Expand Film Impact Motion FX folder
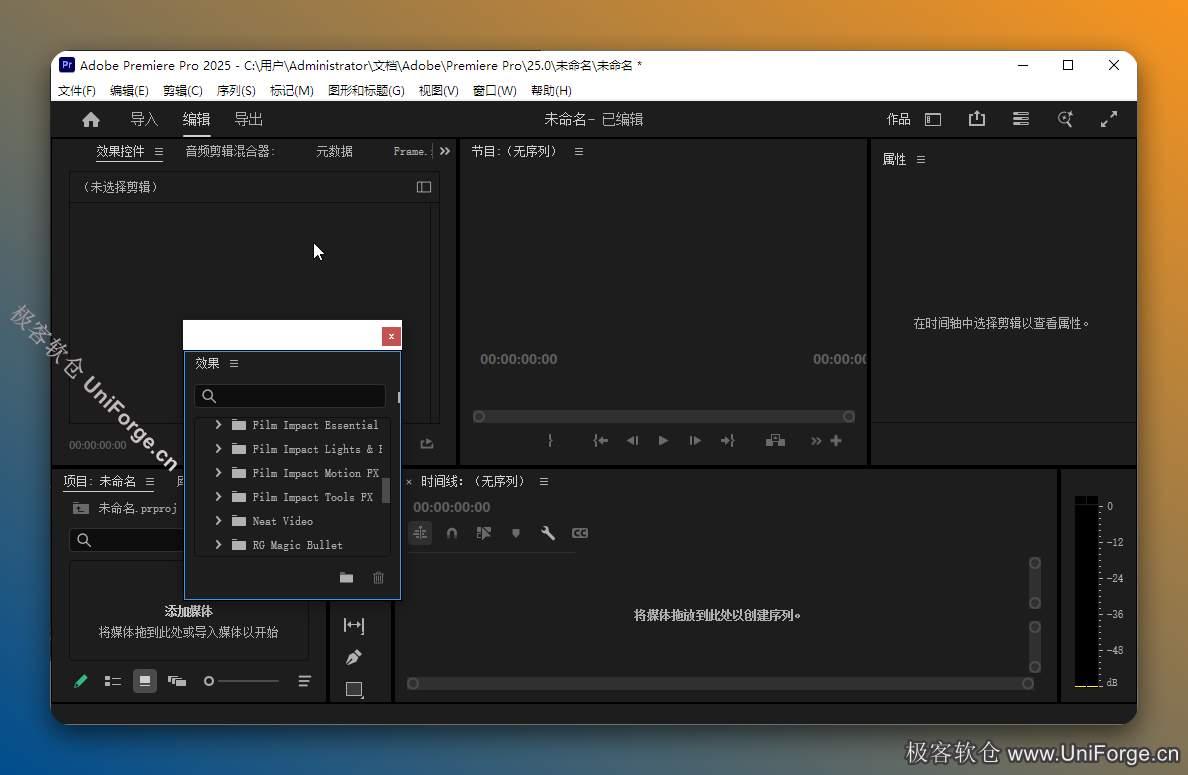The height and width of the screenshot is (775, 1188). click(x=218, y=473)
